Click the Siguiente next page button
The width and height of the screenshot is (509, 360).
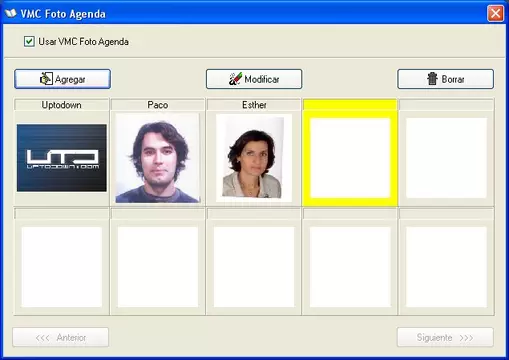tap(445, 337)
